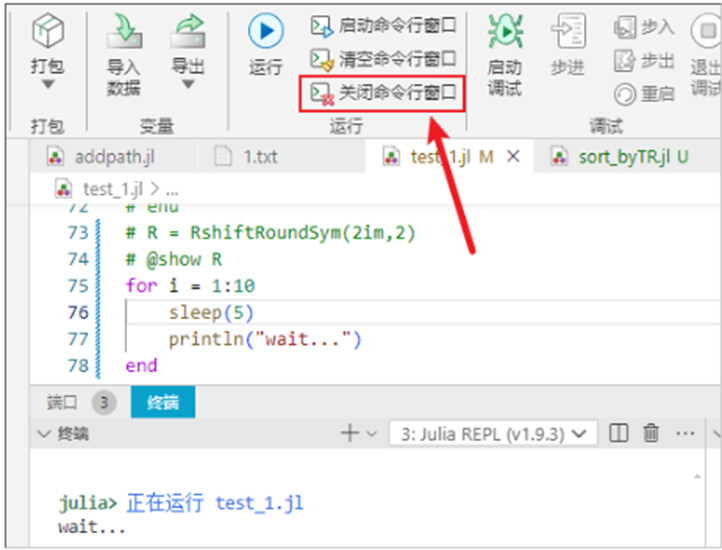Click the 'end' keyword on line 78

tap(141, 366)
